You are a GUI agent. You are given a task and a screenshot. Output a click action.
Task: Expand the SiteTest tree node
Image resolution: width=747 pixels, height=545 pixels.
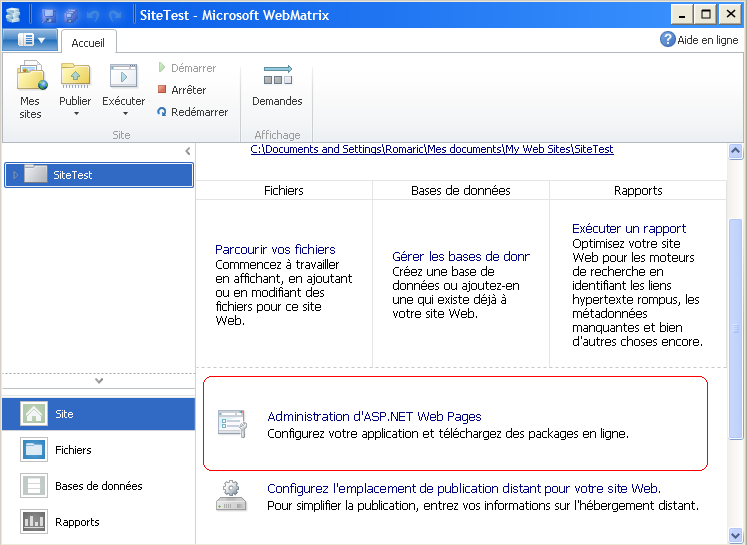click(x=14, y=175)
